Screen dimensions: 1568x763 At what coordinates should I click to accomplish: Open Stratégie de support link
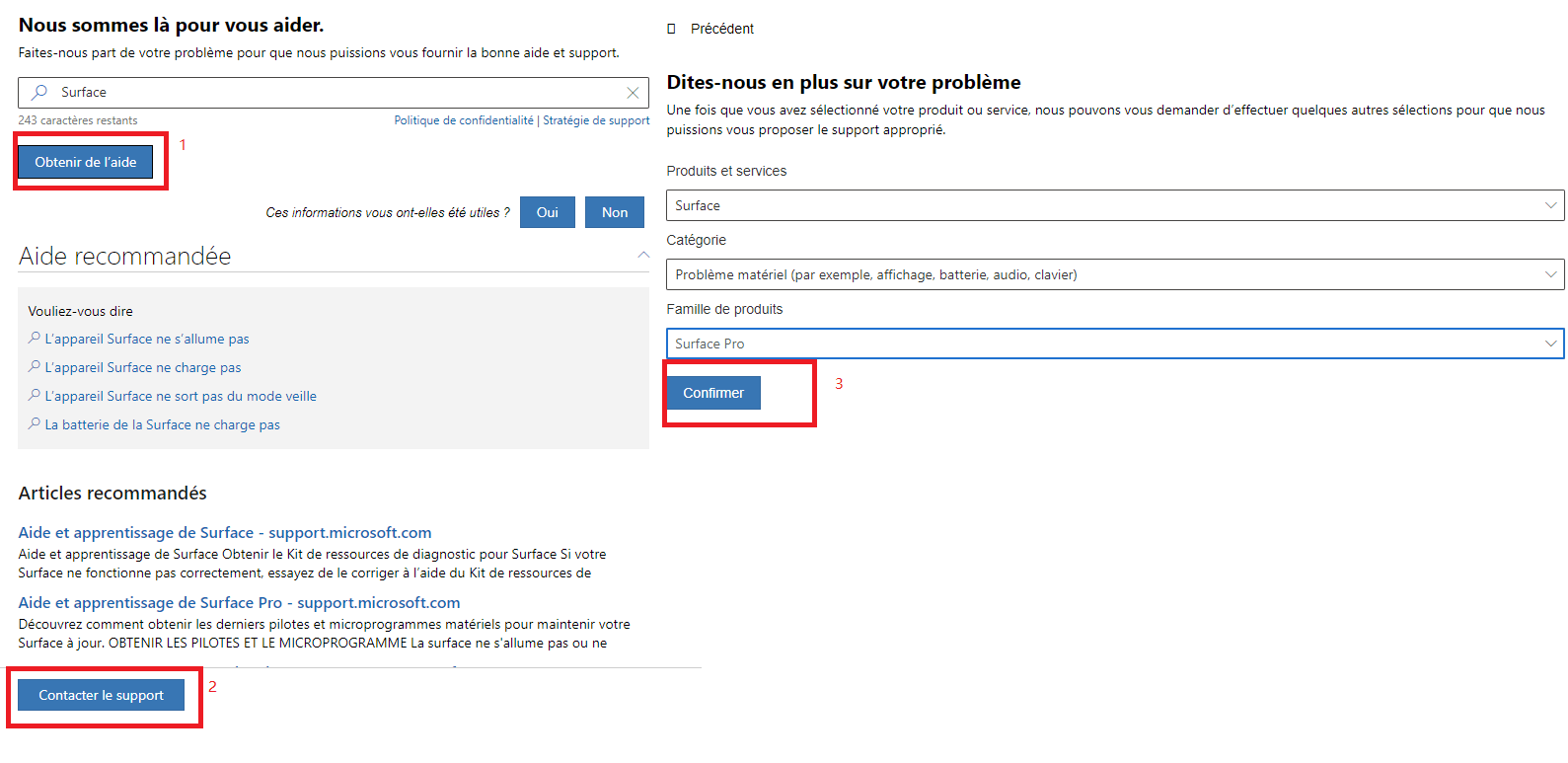click(596, 120)
